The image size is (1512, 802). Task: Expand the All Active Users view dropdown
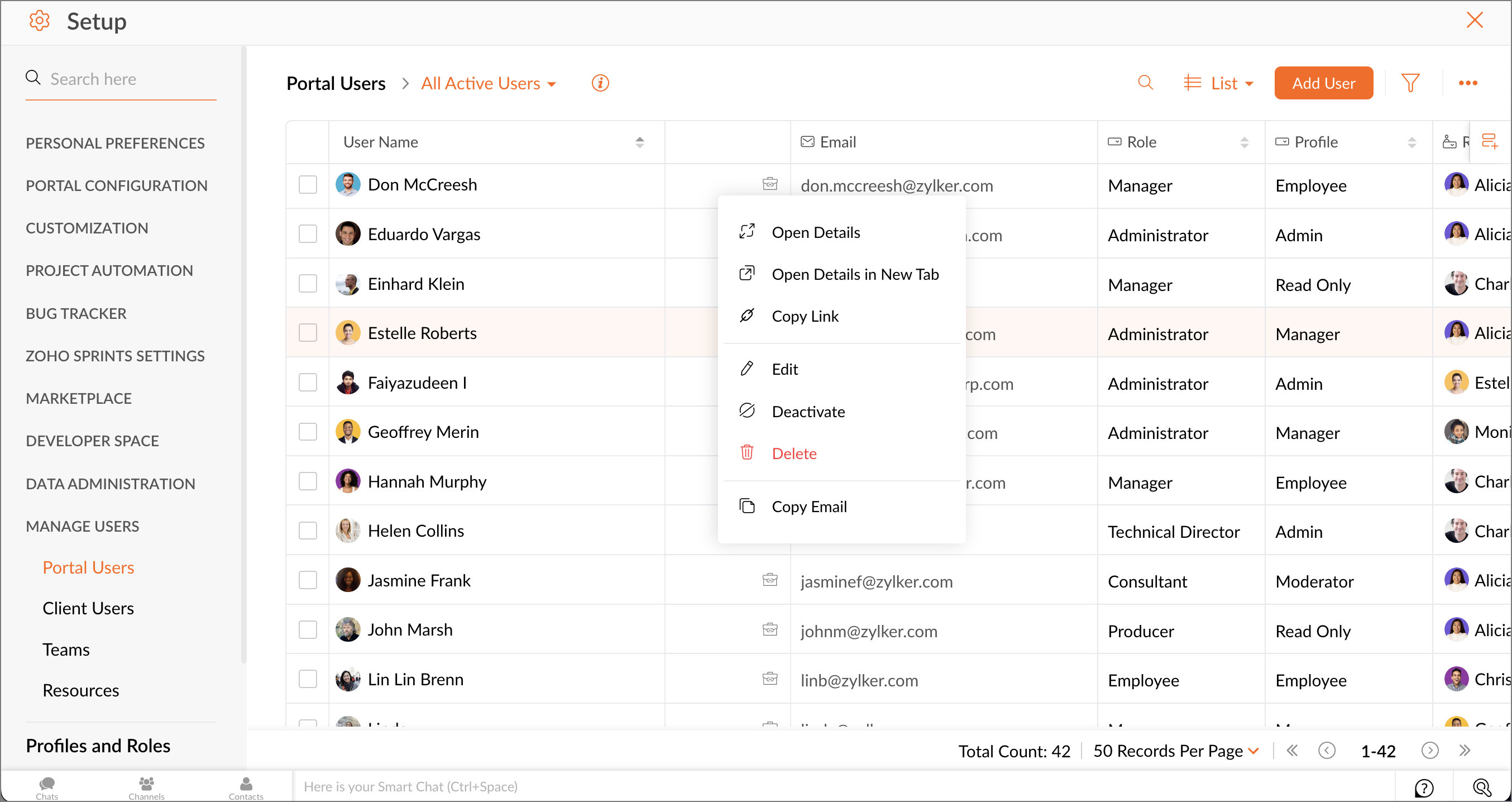(x=489, y=83)
